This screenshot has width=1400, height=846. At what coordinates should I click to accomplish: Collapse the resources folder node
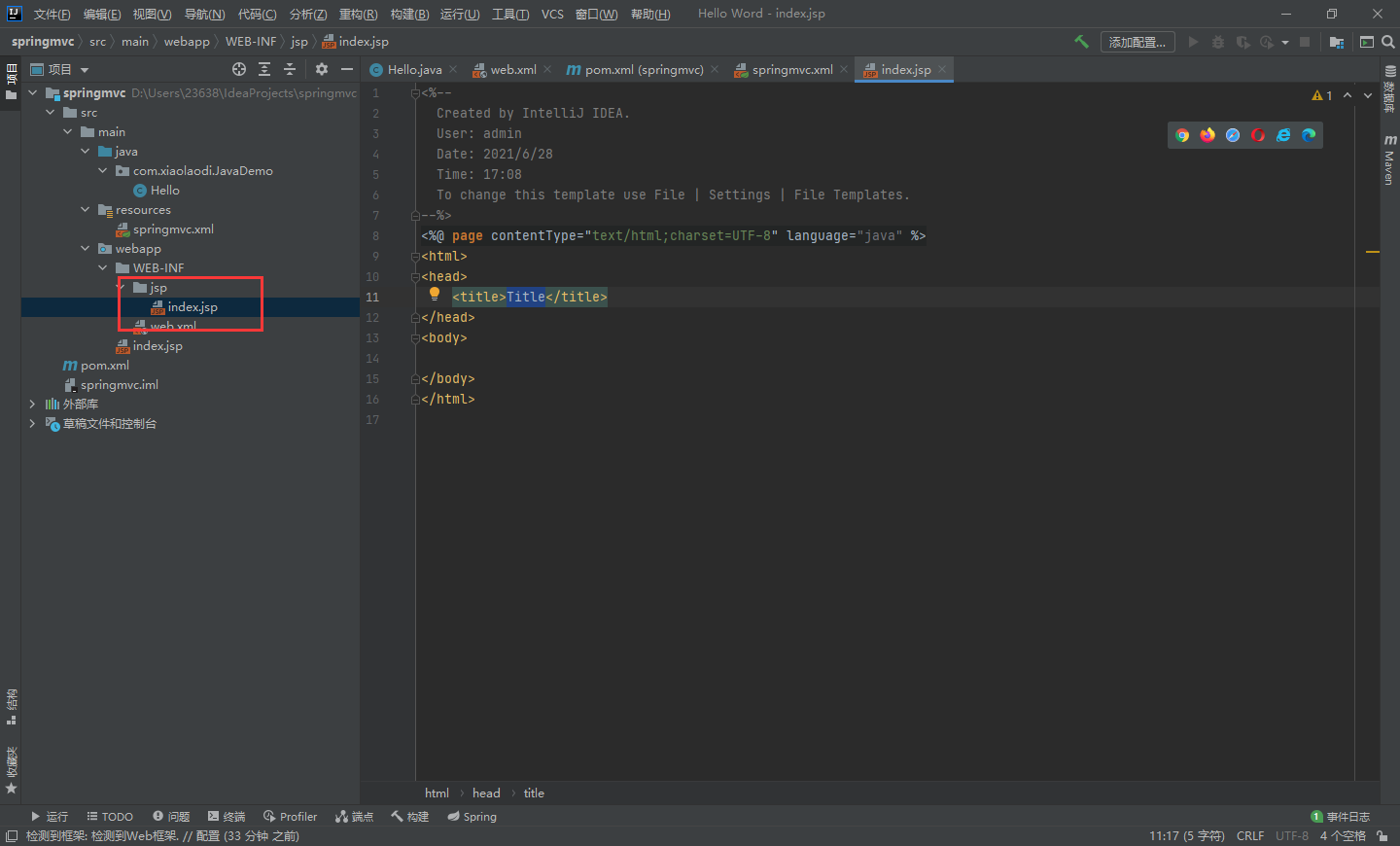tap(86, 210)
